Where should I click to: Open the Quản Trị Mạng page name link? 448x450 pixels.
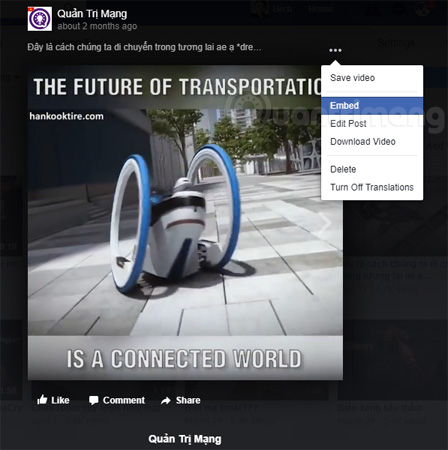point(92,14)
